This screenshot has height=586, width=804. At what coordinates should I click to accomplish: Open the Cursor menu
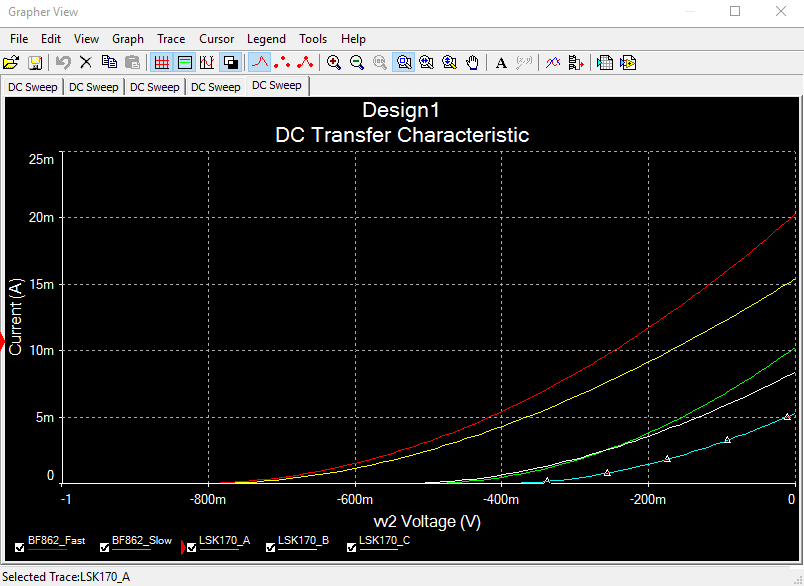(216, 39)
